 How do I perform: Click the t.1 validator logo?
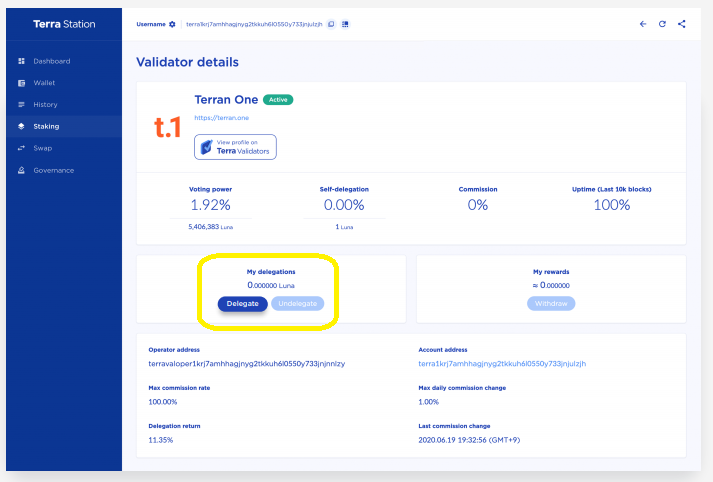point(168,127)
